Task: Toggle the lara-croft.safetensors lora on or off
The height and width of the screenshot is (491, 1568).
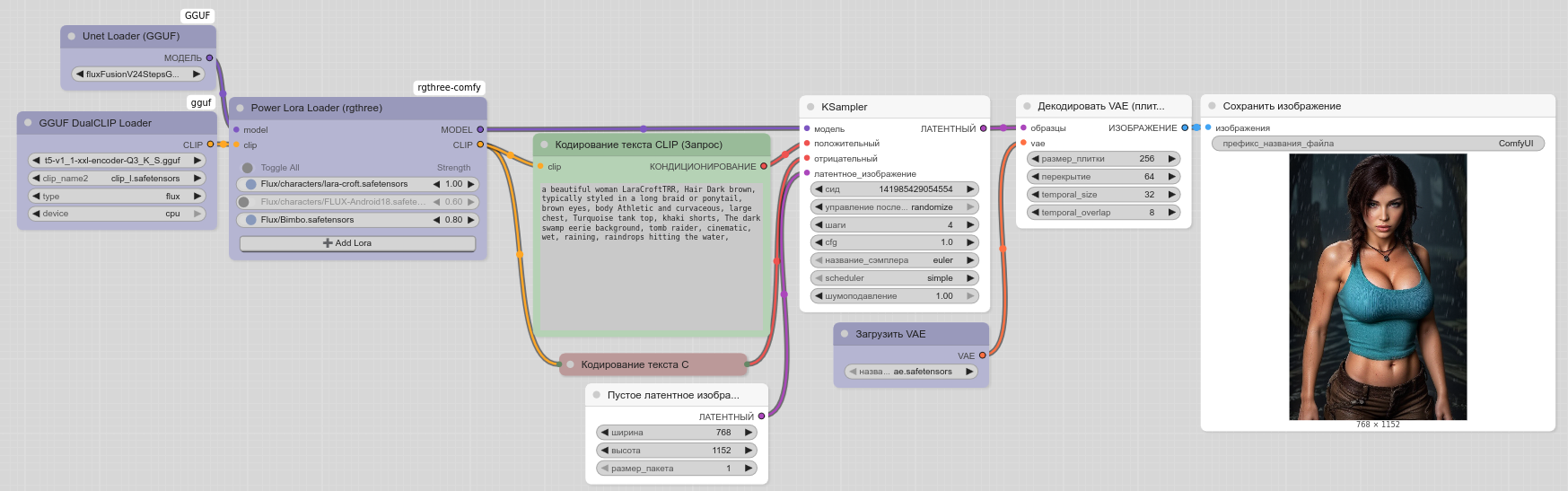Action: (251, 184)
